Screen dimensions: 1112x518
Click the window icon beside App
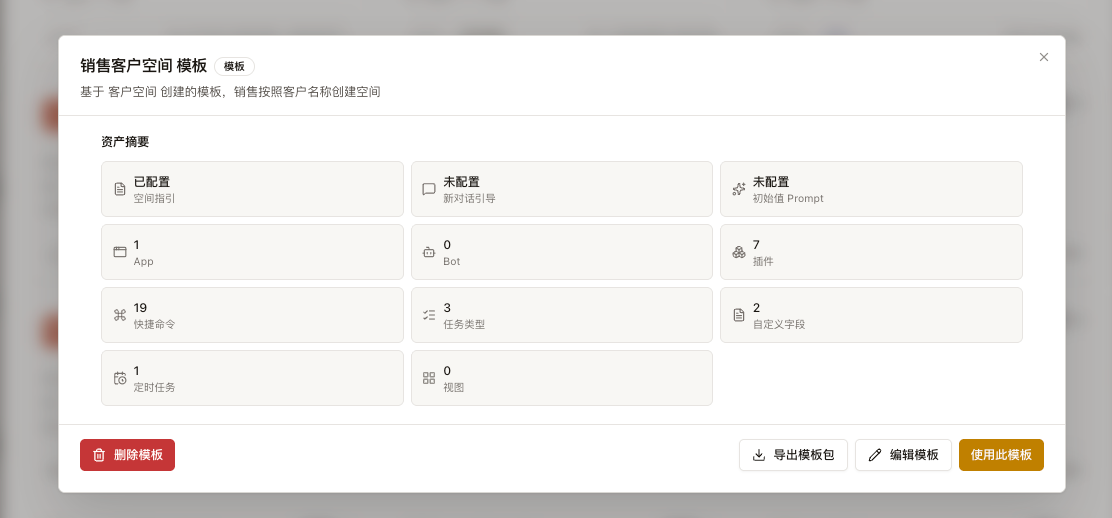pyautogui.click(x=120, y=252)
